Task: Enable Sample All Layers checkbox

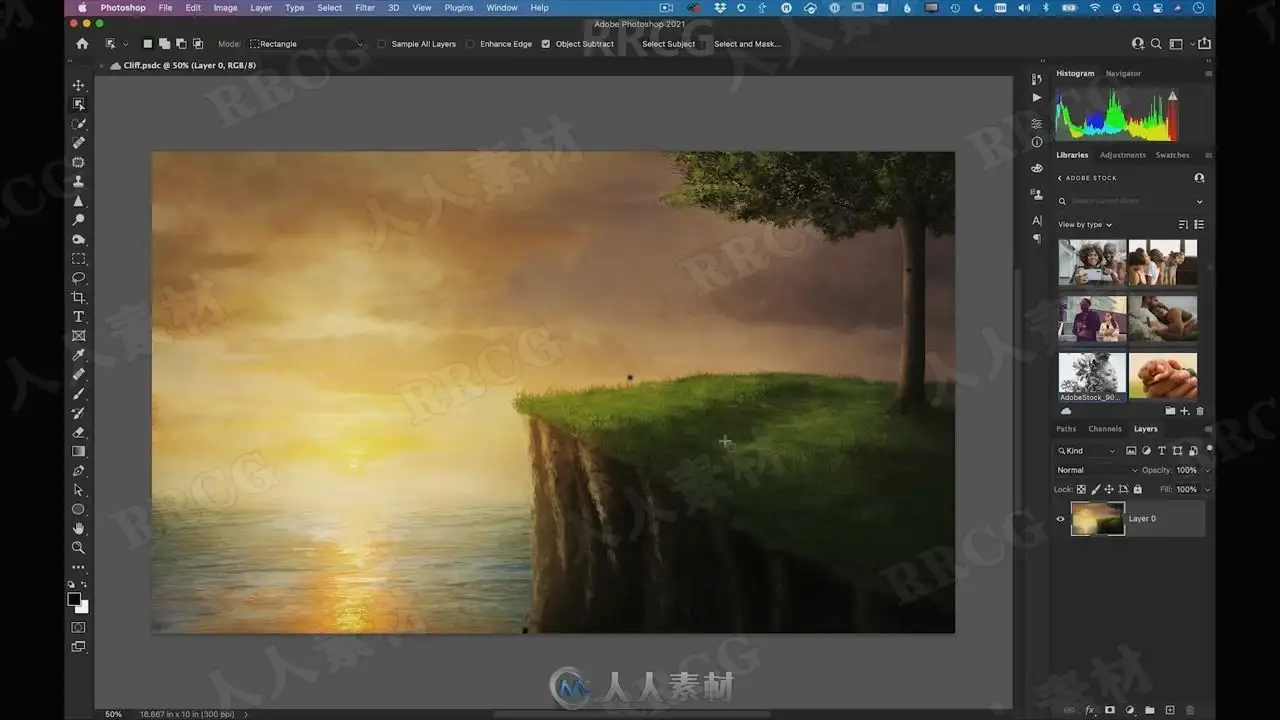Action: (382, 44)
